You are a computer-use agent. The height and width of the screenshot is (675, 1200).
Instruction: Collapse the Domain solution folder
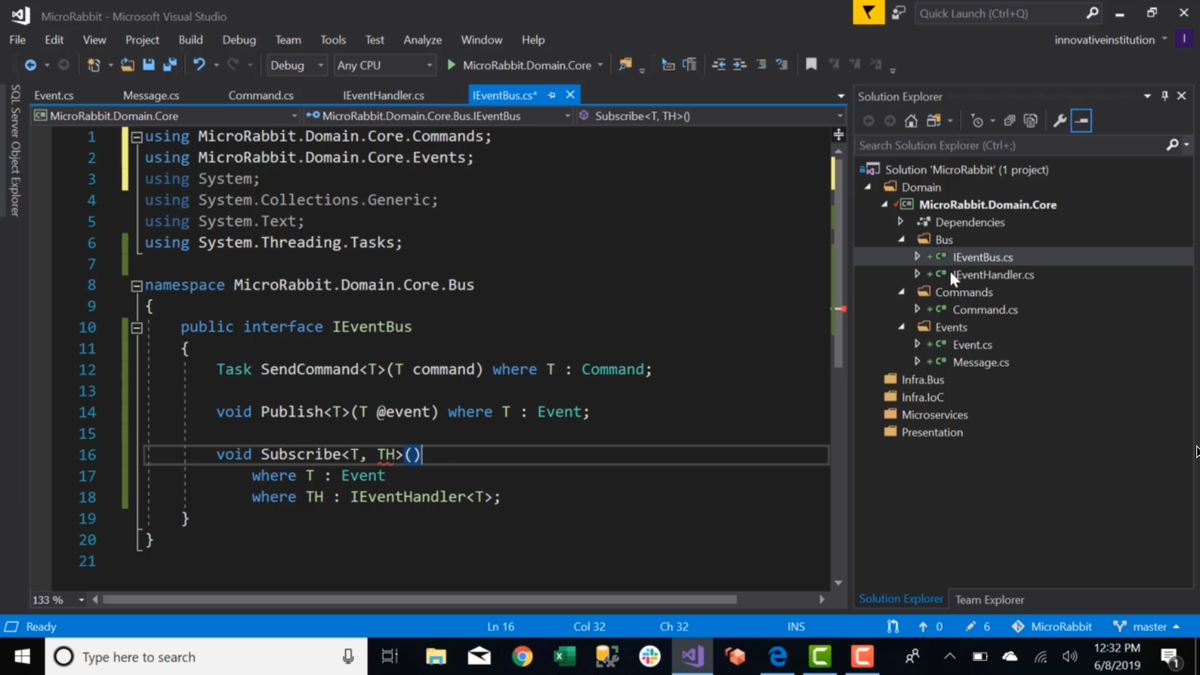(868, 187)
